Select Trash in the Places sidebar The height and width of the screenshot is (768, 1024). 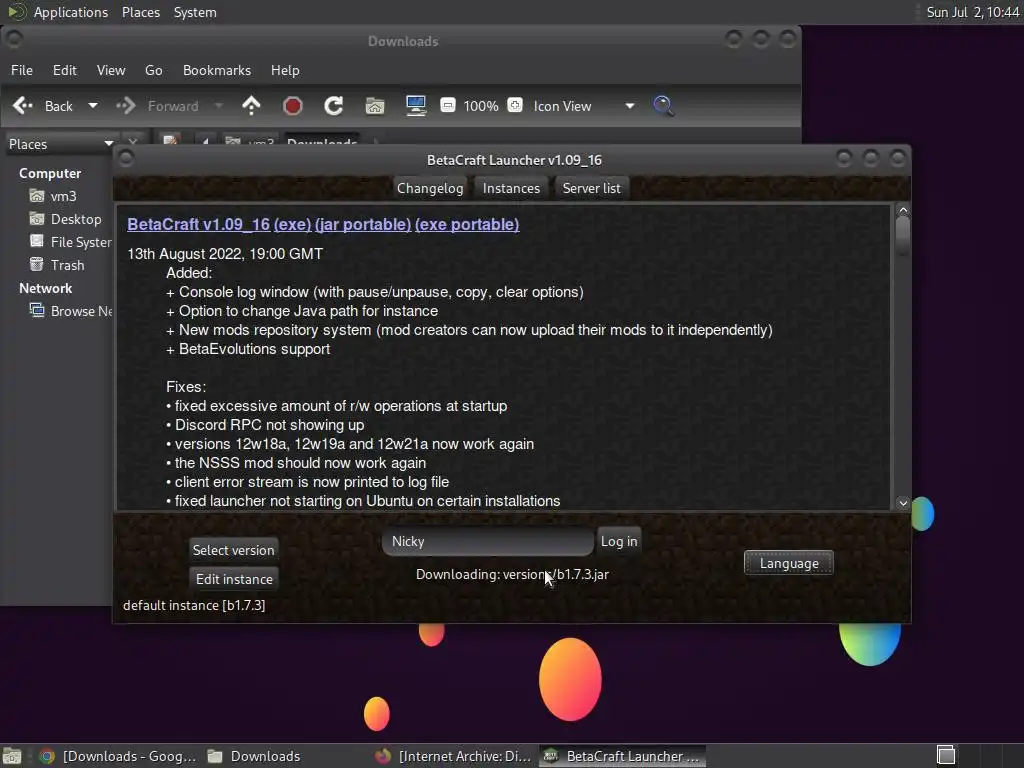(57, 265)
